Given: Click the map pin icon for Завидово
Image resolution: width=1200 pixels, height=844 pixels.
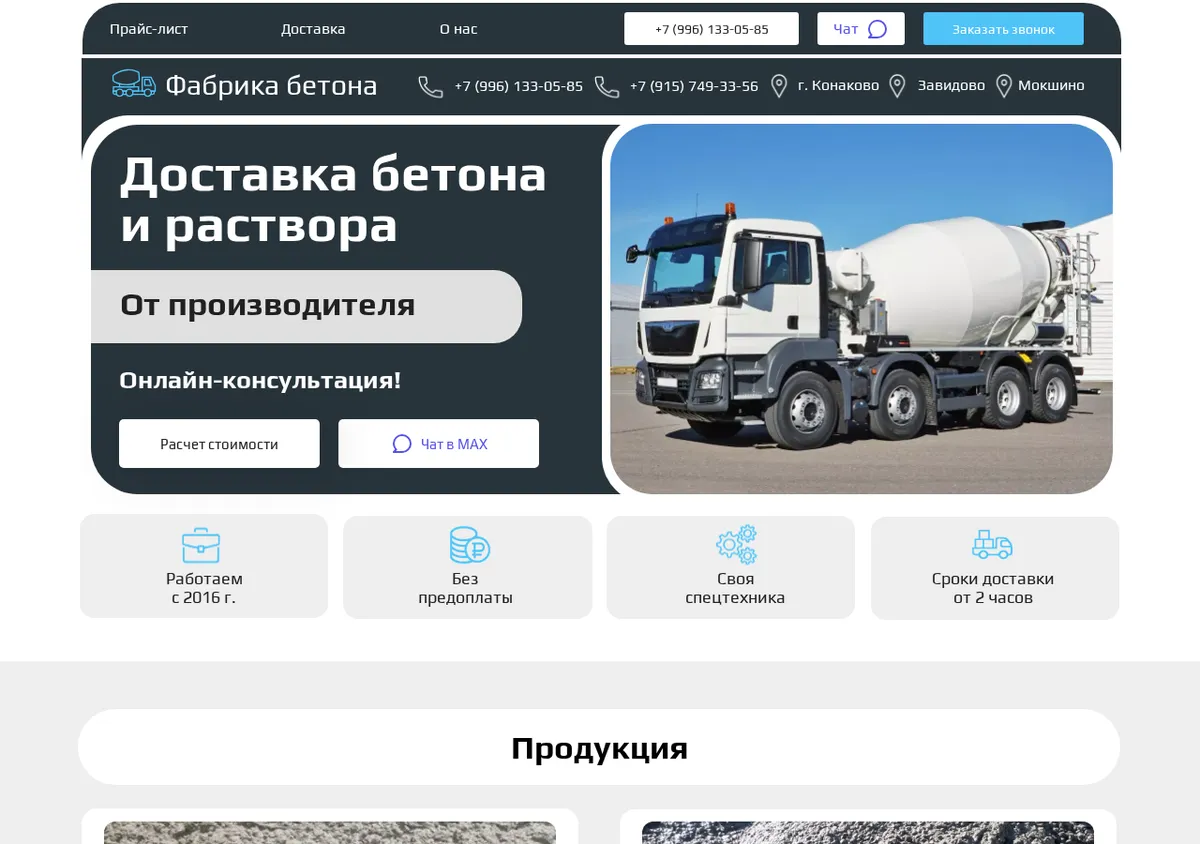Looking at the screenshot, I should 898,86.
